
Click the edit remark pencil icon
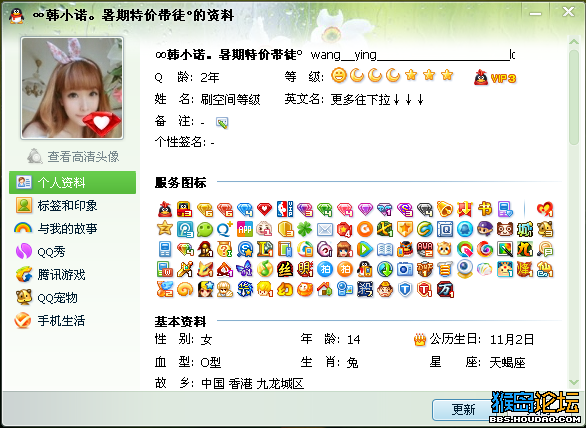tap(222, 123)
